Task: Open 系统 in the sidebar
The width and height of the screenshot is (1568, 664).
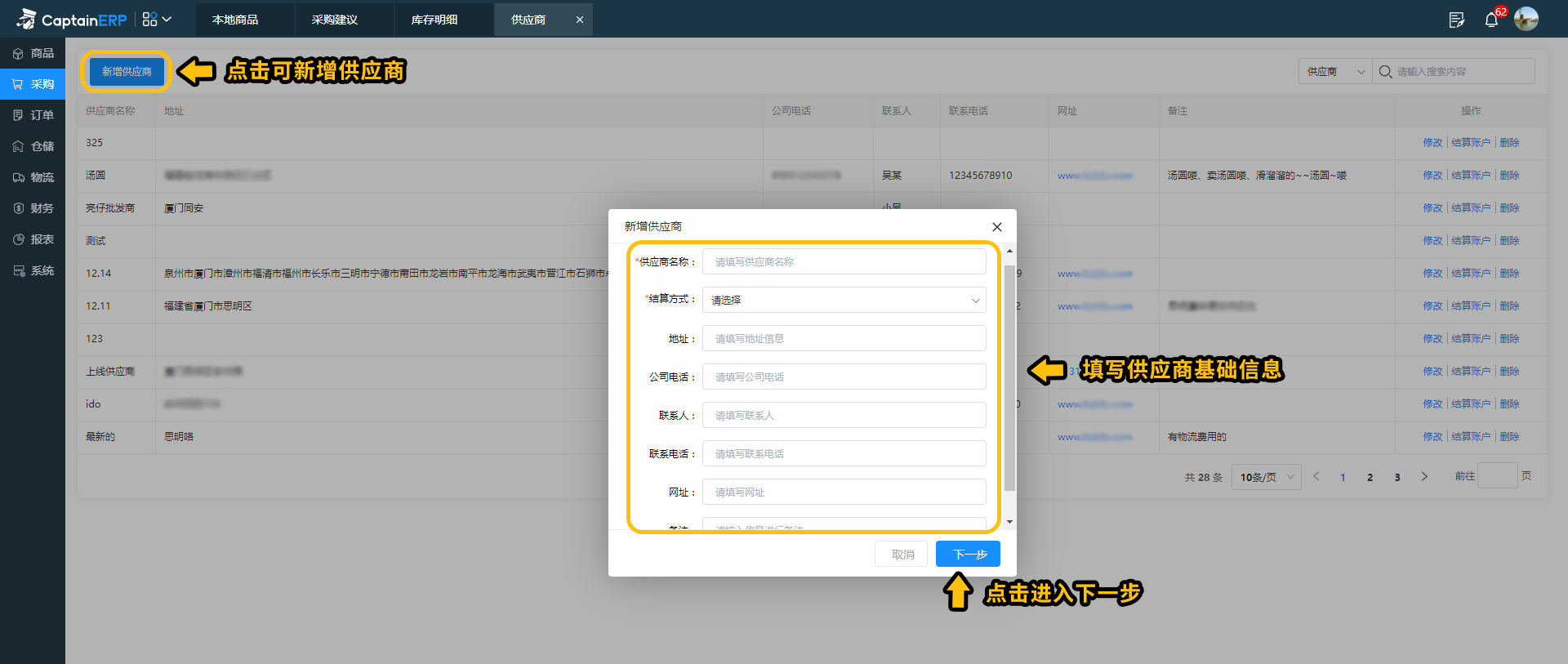Action: click(33, 270)
